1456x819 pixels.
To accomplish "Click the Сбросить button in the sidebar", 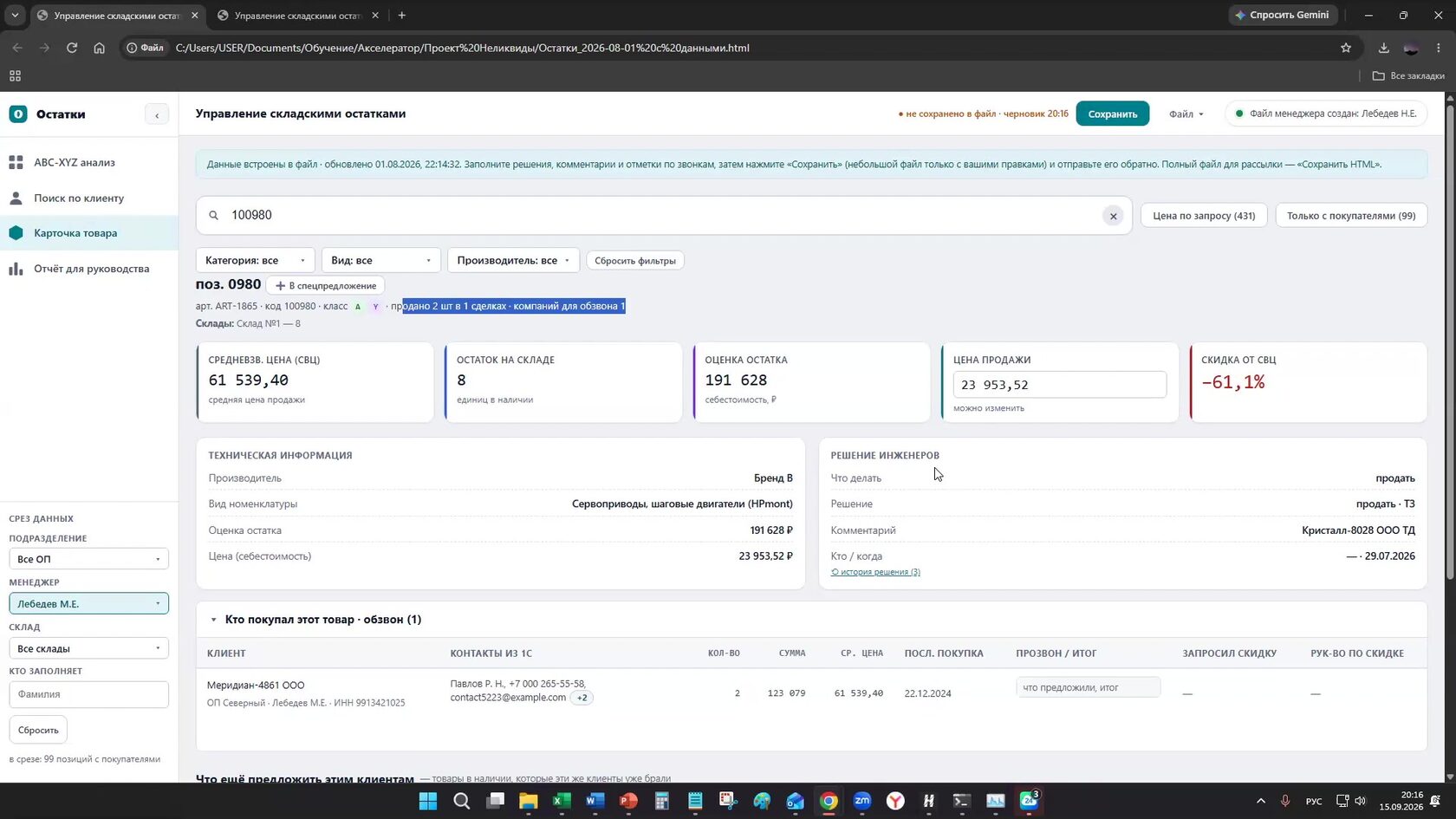I will coord(38,730).
